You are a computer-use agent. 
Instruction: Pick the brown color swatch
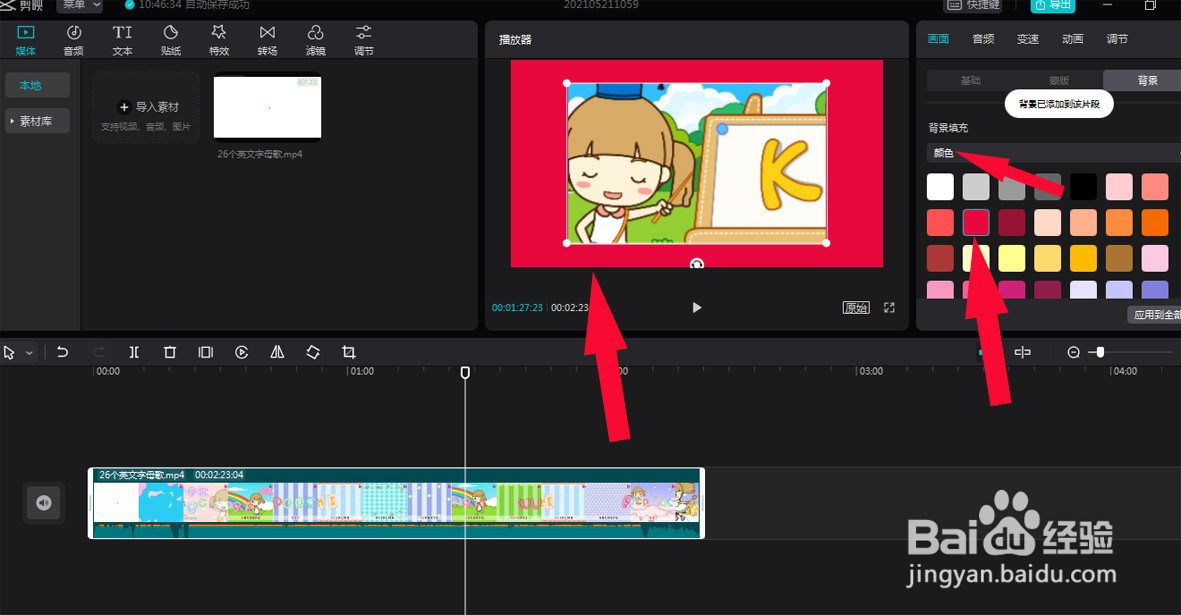click(1118, 258)
